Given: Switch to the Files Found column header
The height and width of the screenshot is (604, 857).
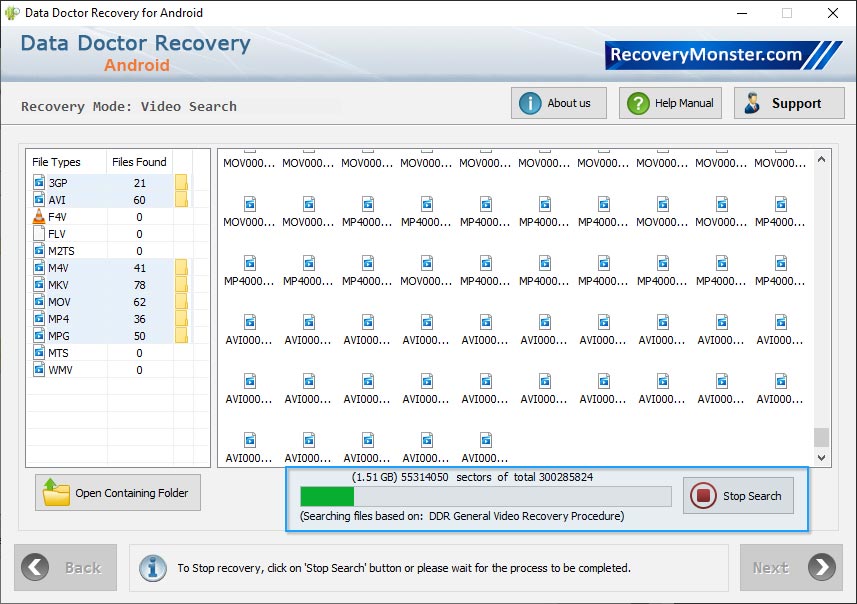Looking at the screenshot, I should point(140,161).
